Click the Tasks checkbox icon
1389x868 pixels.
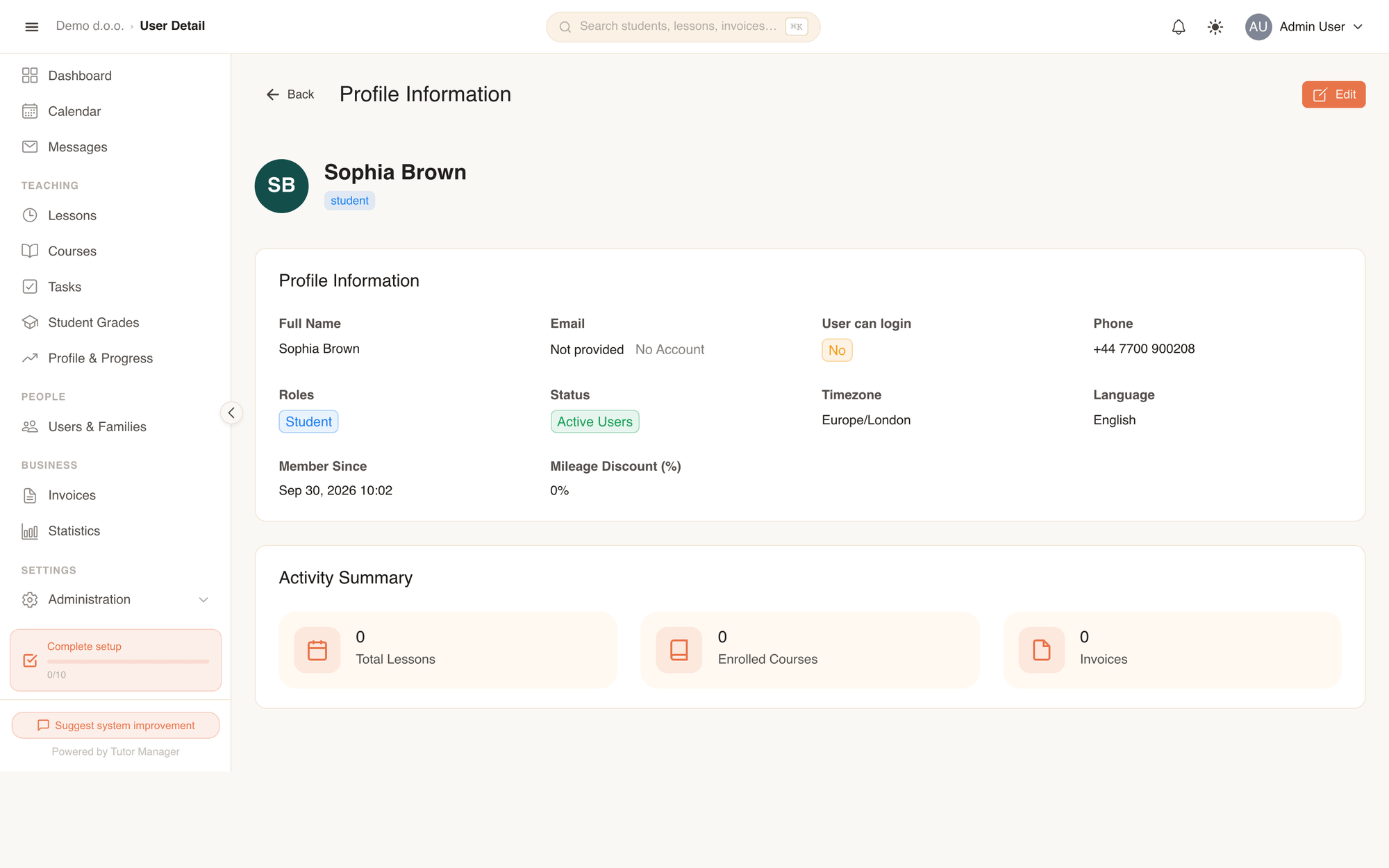pos(30,287)
